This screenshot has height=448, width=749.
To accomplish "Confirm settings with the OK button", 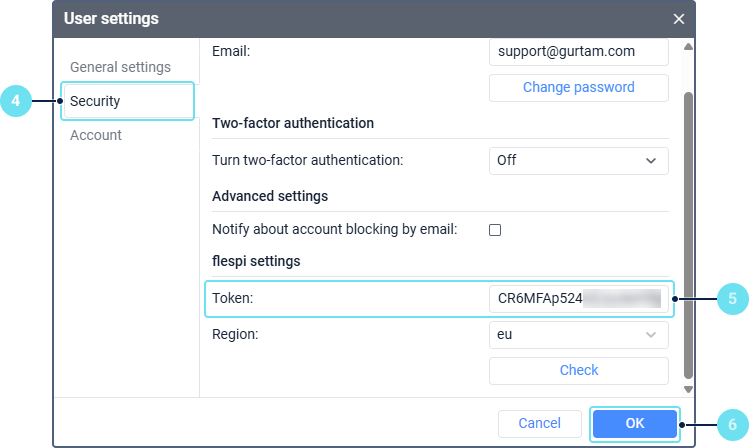I will tap(635, 423).
